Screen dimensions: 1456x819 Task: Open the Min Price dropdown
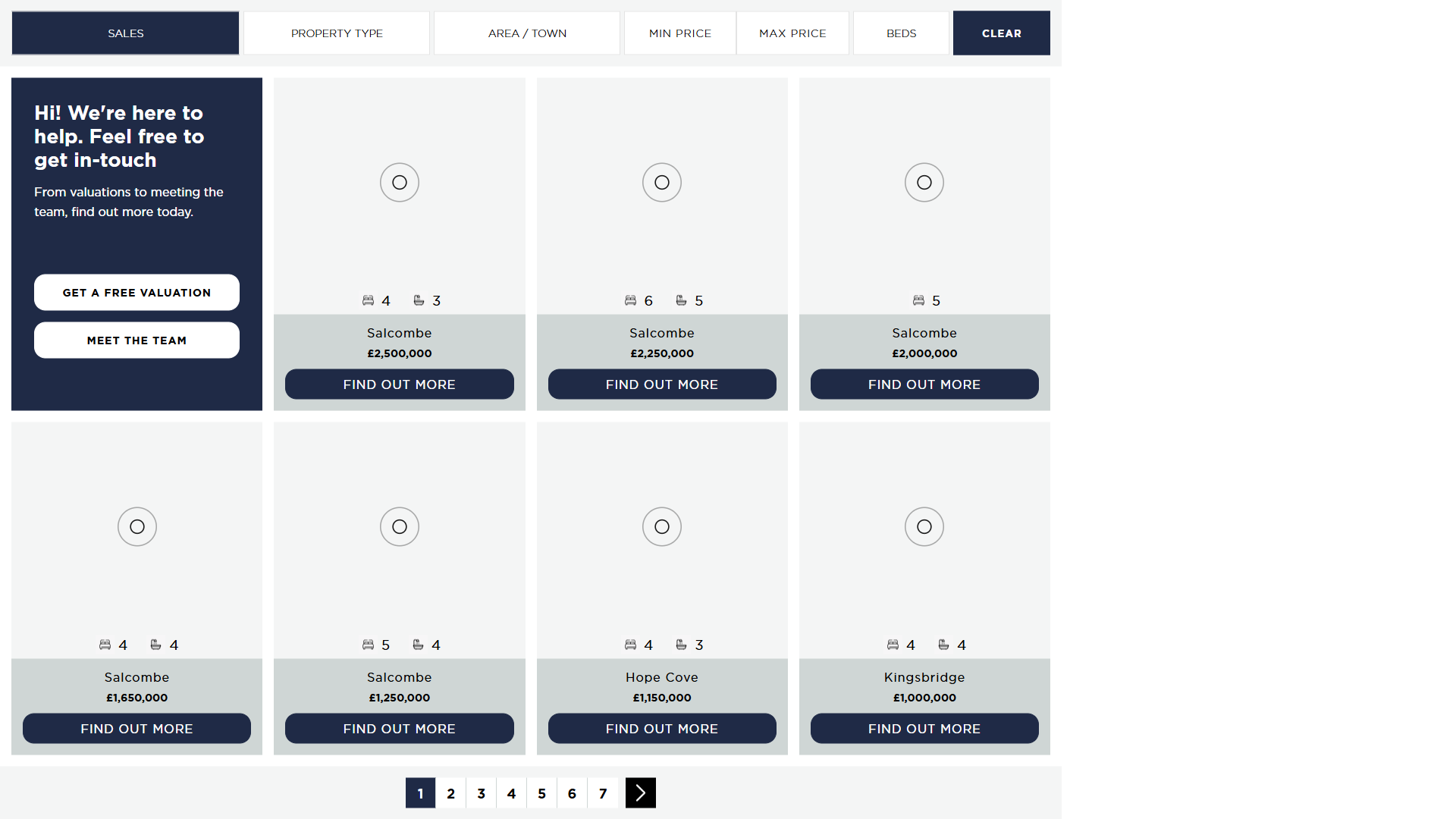tap(679, 33)
